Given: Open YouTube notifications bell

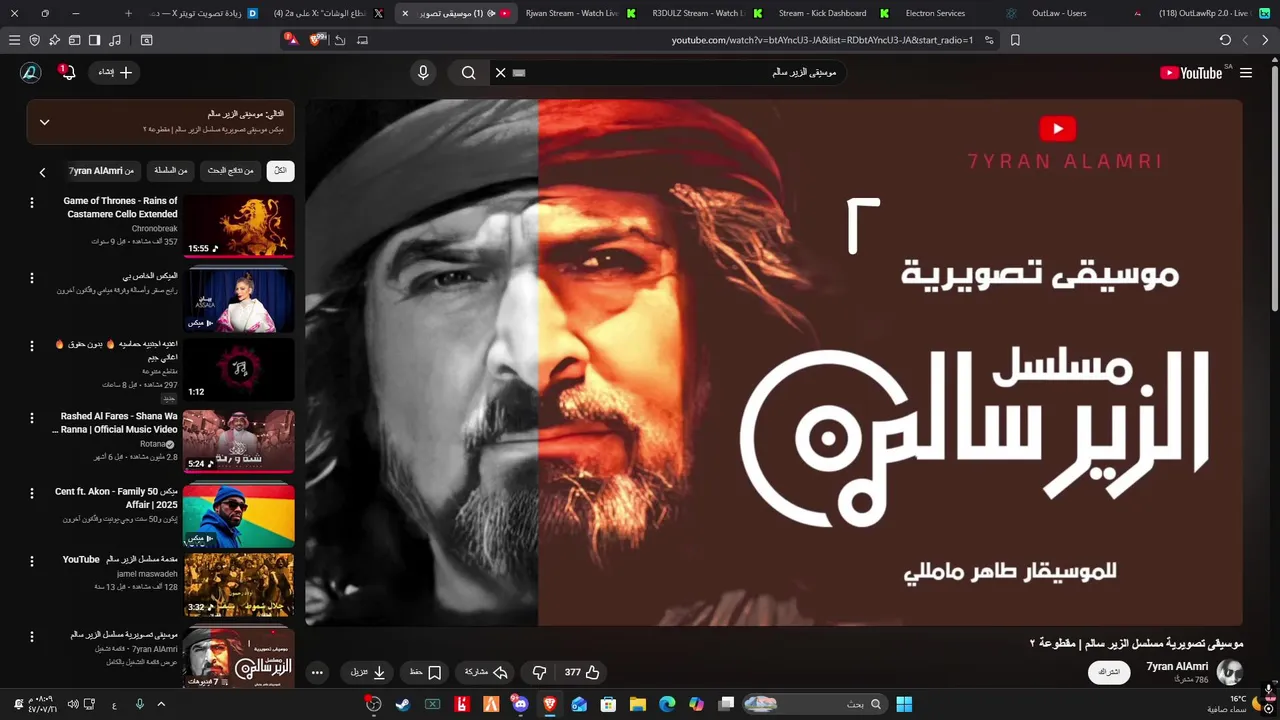Looking at the screenshot, I should (x=68, y=73).
